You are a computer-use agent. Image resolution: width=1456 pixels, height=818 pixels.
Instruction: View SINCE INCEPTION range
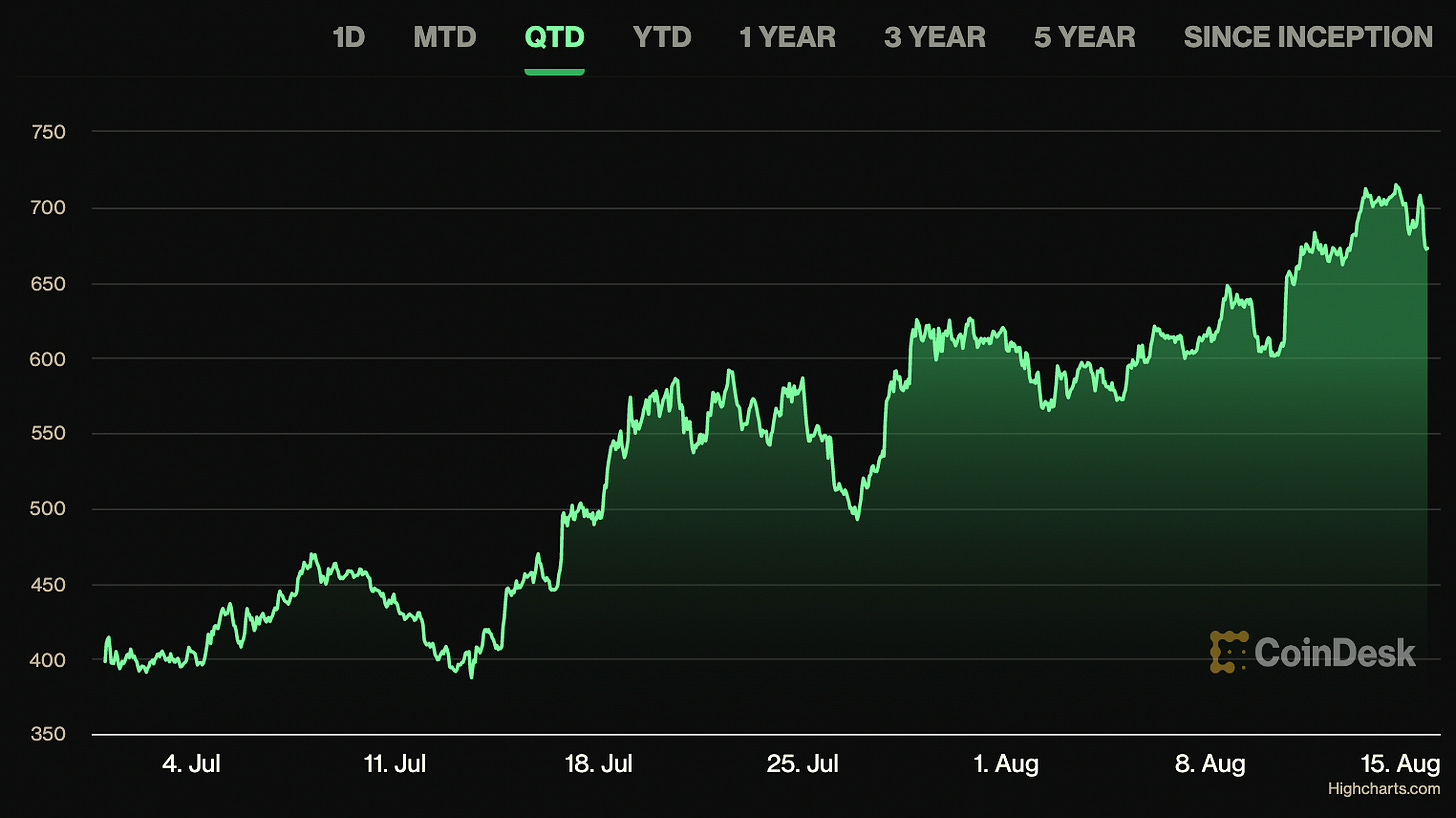tap(1308, 38)
